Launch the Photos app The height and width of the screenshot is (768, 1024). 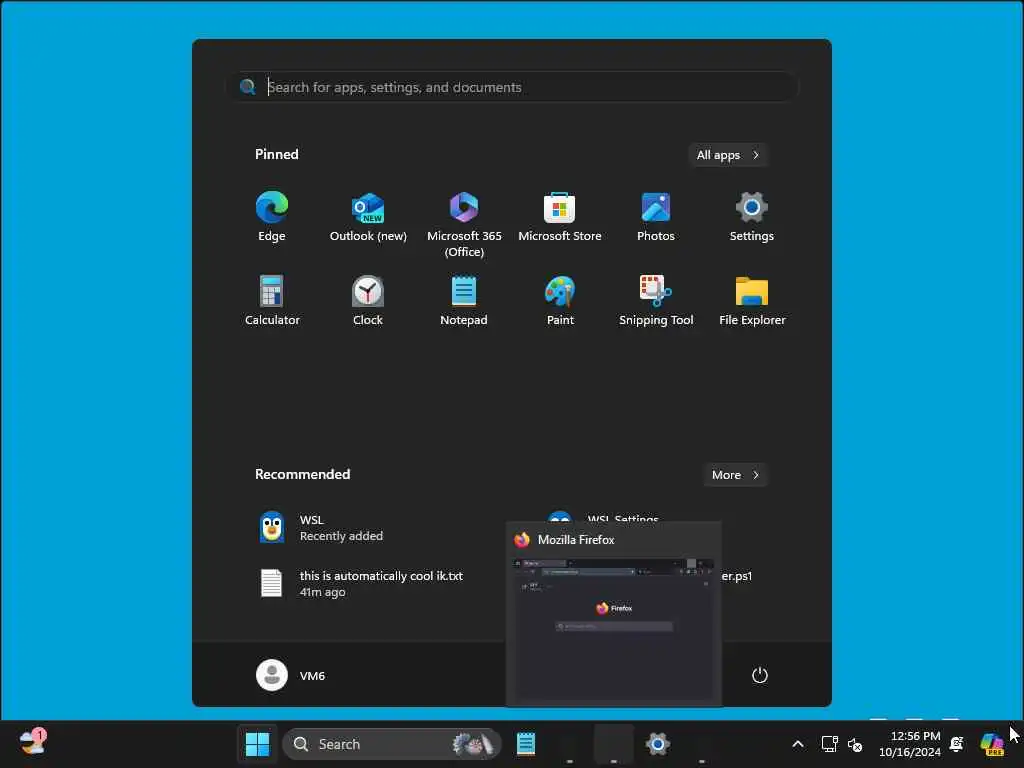pos(656,217)
